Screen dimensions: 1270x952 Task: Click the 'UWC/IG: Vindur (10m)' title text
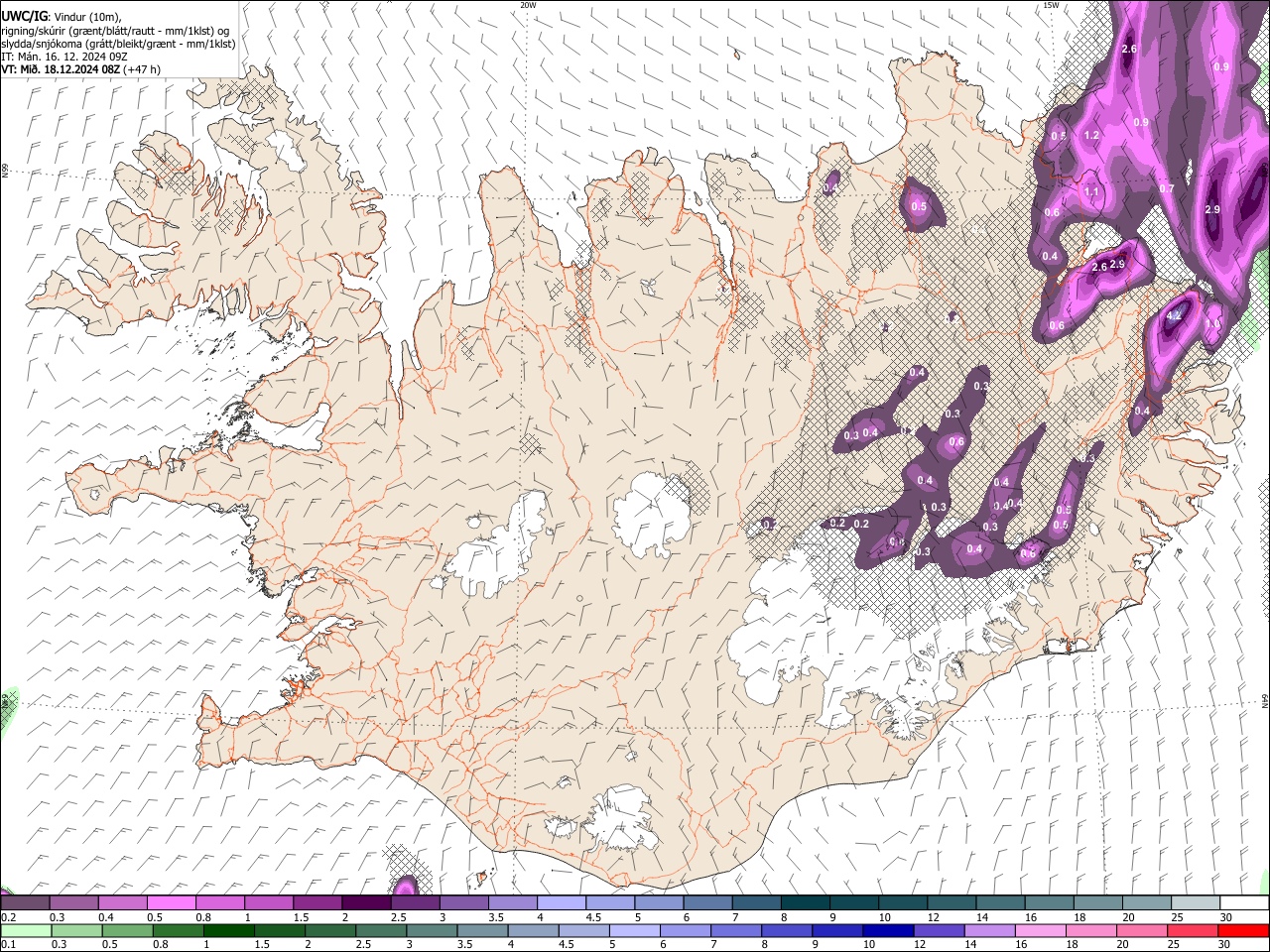click(x=62, y=18)
